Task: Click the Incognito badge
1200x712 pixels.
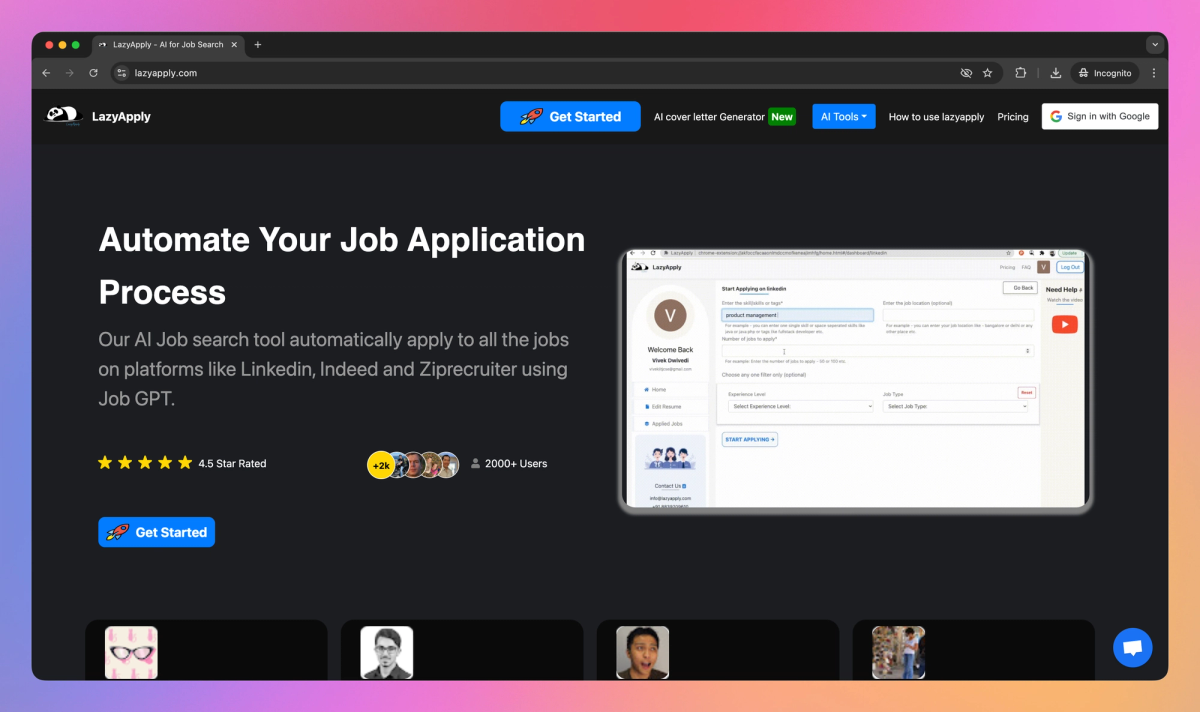Action: click(1104, 72)
